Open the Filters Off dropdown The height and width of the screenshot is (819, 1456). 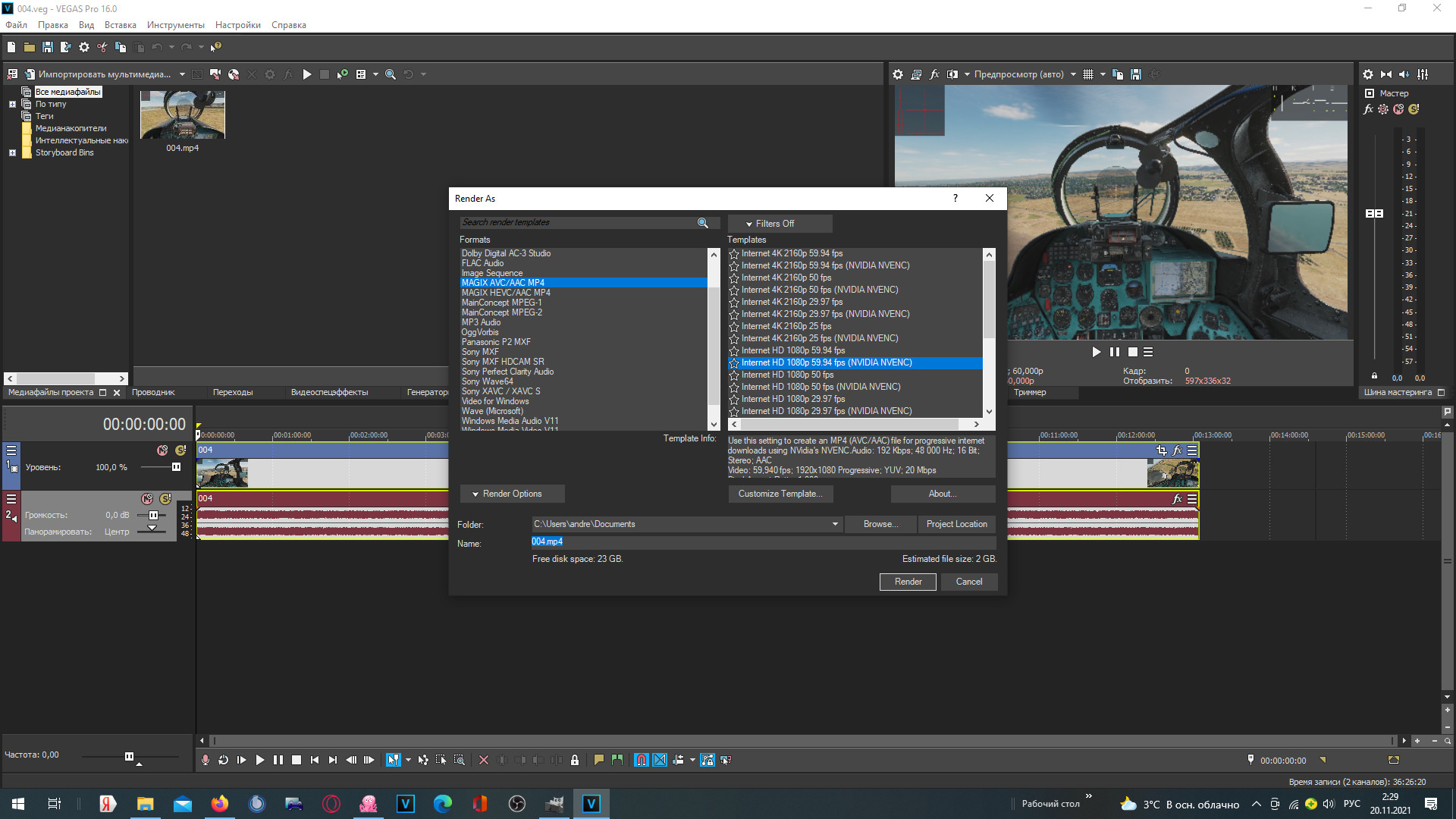click(780, 224)
